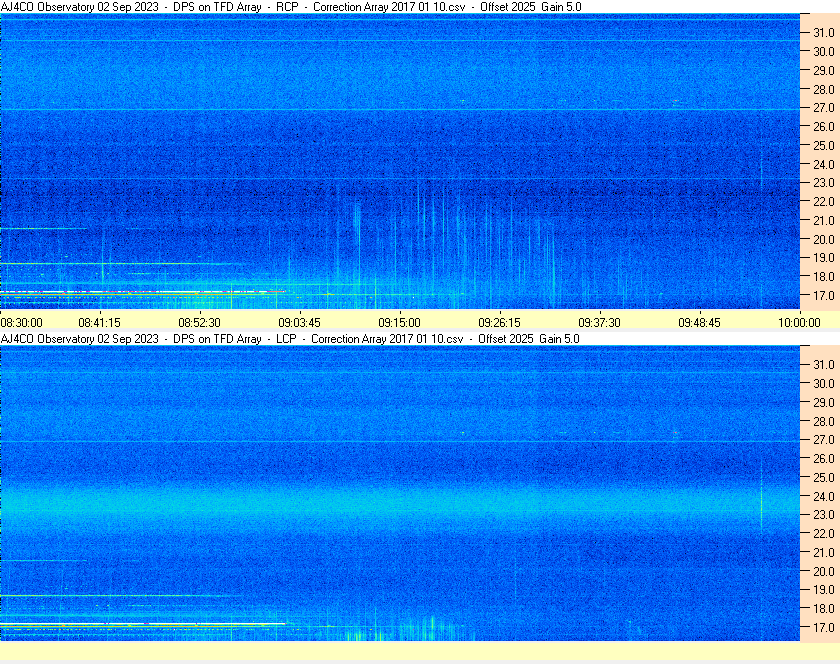Viewport: 840px width, 664px height.
Task: Pick the 18.0 frequency label in LCP panel
Action: coord(824,608)
